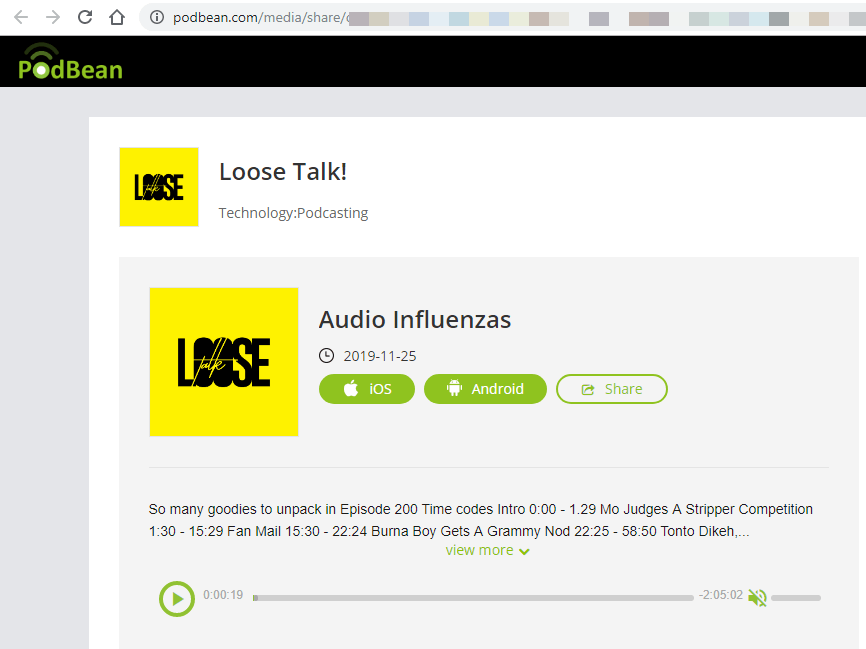Play the Audio Influenzas episode
This screenshot has height=649, width=866.
pyautogui.click(x=177, y=599)
